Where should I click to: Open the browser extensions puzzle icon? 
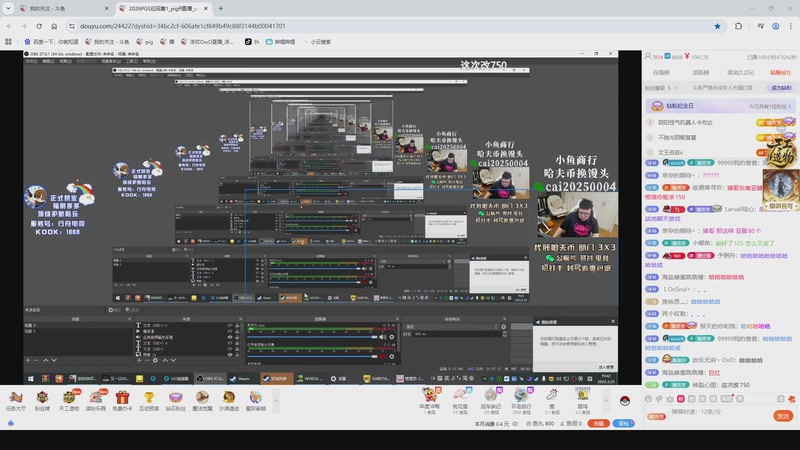click(x=738, y=26)
